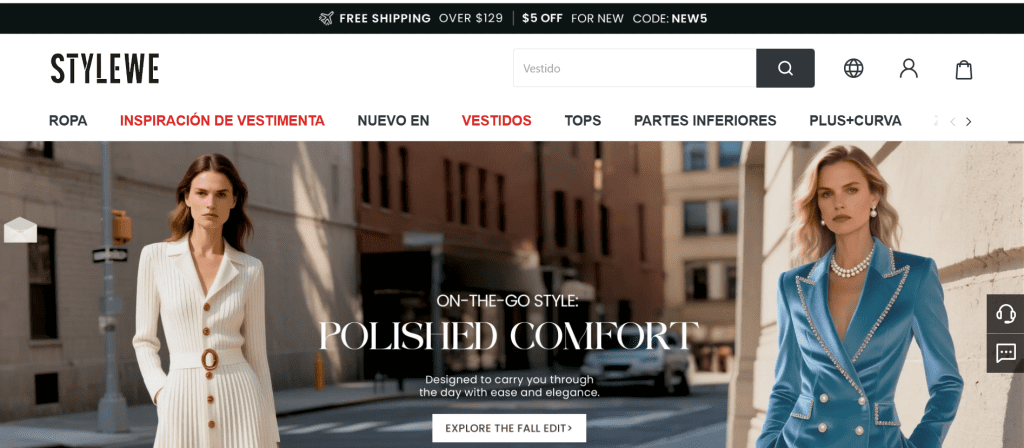Open the NUEVO EN category

pyautogui.click(x=393, y=121)
